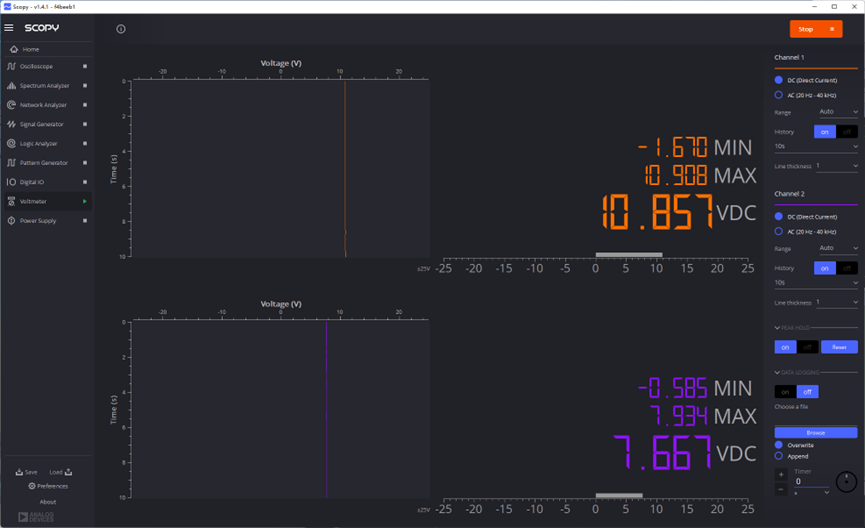Select Append logging mode
This screenshot has height=528, width=865.
point(778,456)
